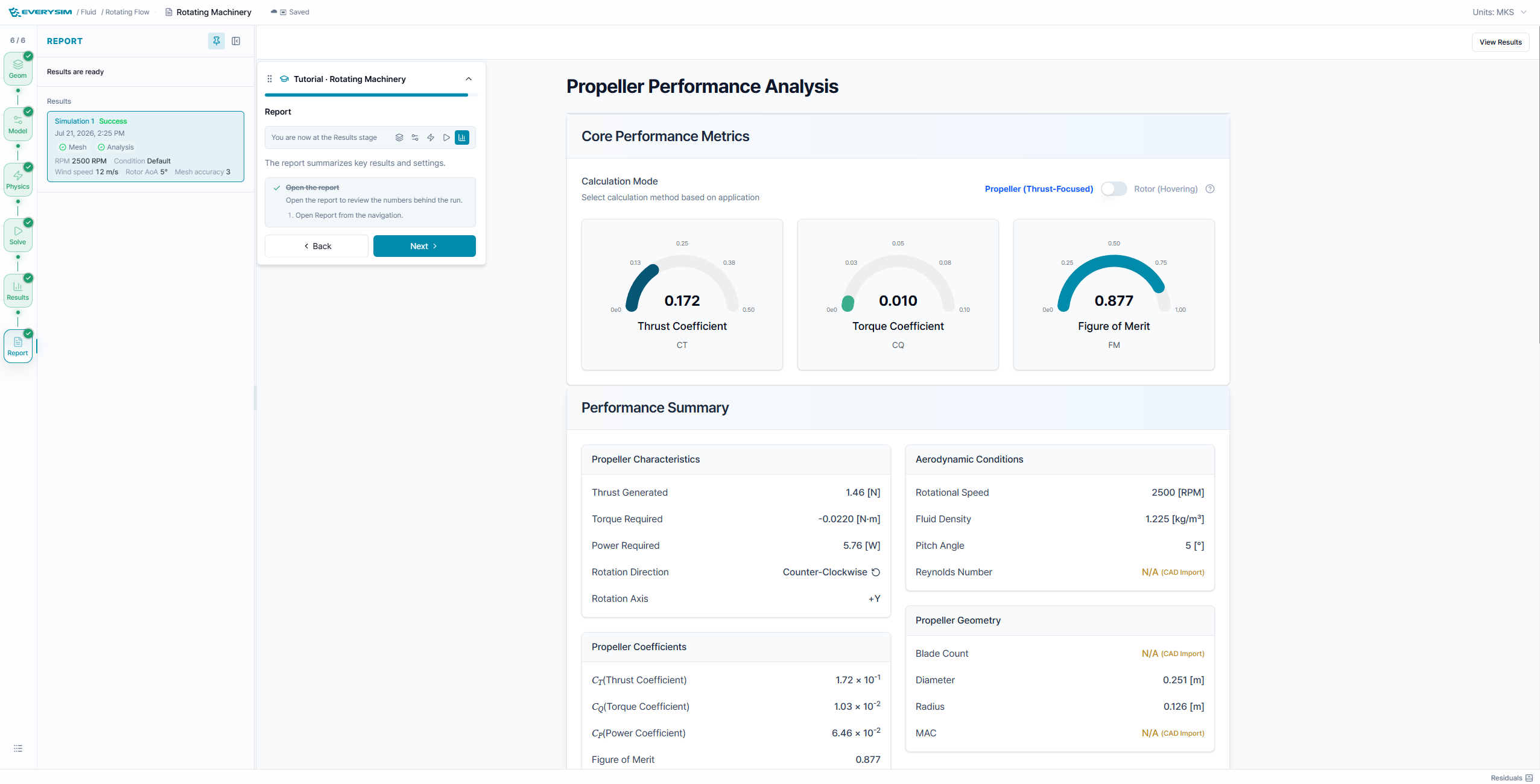Collapse the Tutorial Rotating Machinery panel
The height and width of the screenshot is (784, 1540).
[x=469, y=79]
